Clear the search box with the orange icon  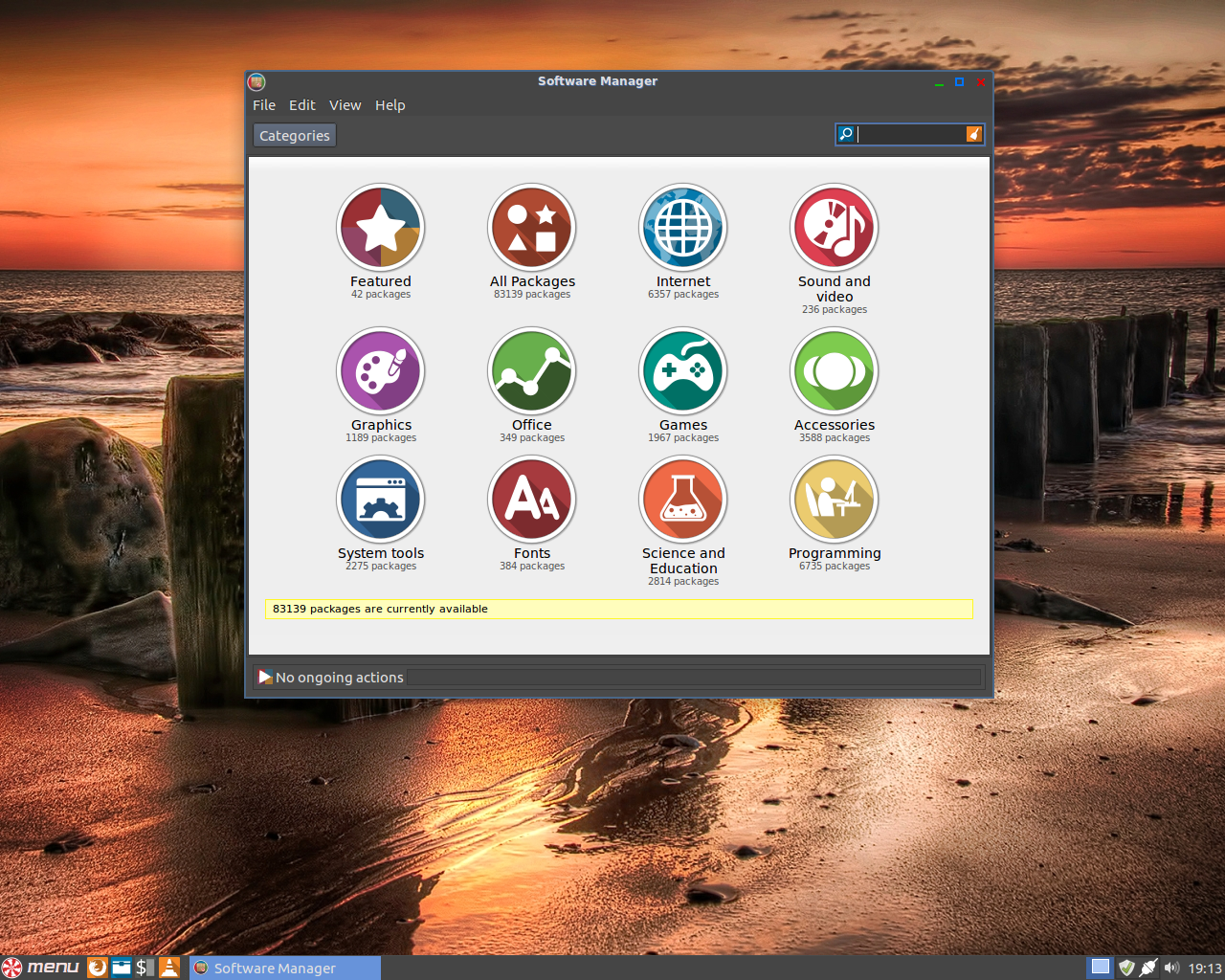[973, 134]
